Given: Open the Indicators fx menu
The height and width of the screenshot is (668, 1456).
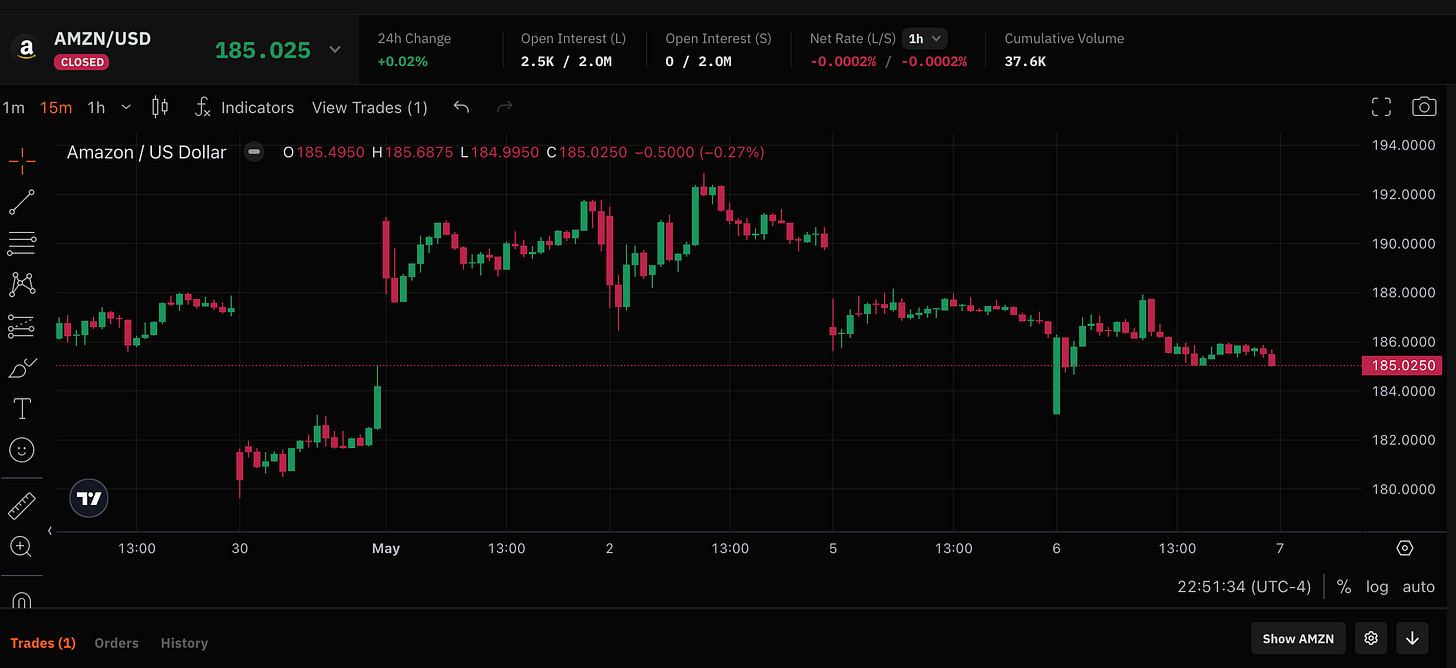Looking at the screenshot, I should (x=244, y=107).
